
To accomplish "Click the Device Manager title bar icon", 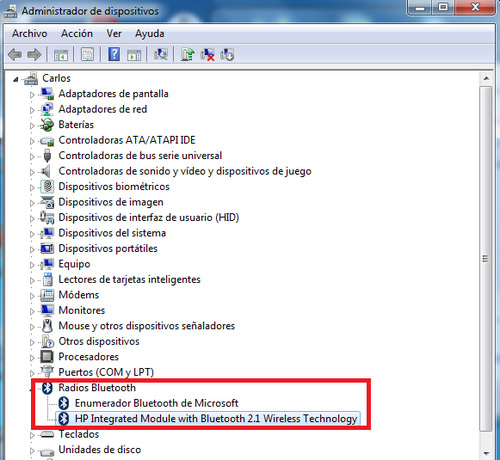I will 11,11.
